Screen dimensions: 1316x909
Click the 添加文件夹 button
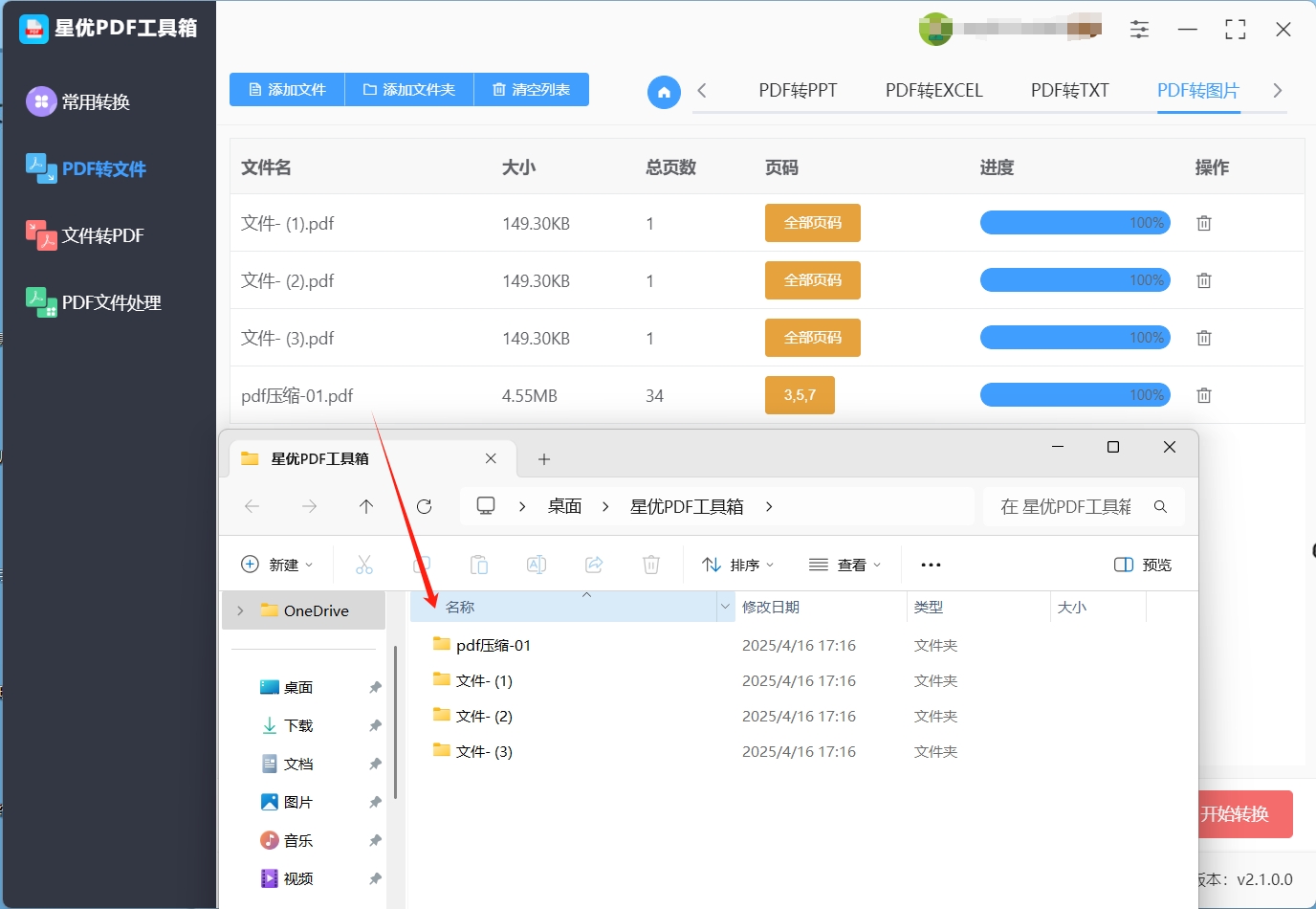[x=409, y=89]
